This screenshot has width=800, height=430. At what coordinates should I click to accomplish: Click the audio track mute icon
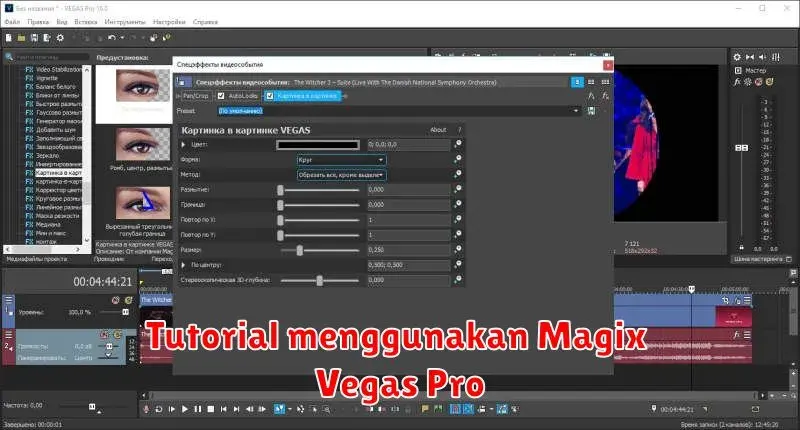pyautogui.click(x=104, y=335)
